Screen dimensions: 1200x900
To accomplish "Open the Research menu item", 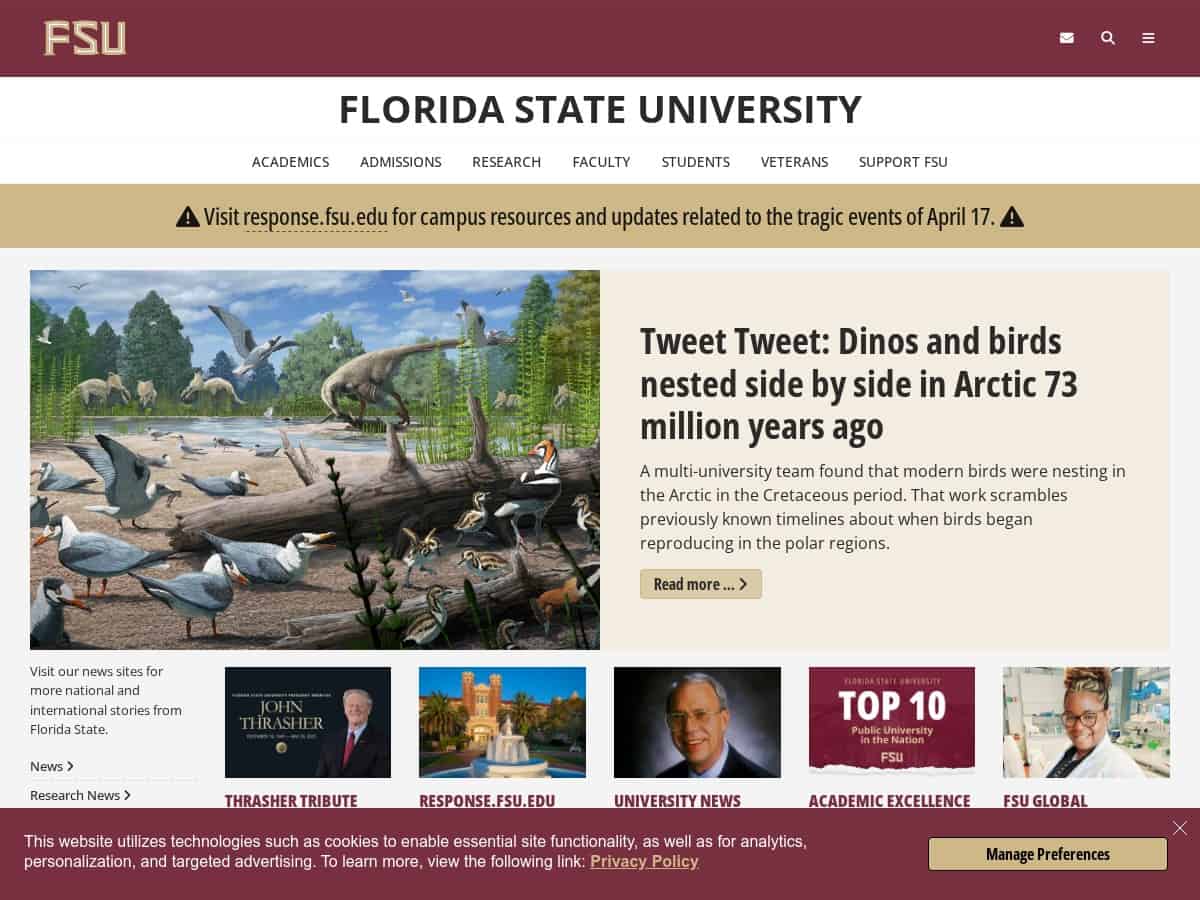I will (507, 162).
